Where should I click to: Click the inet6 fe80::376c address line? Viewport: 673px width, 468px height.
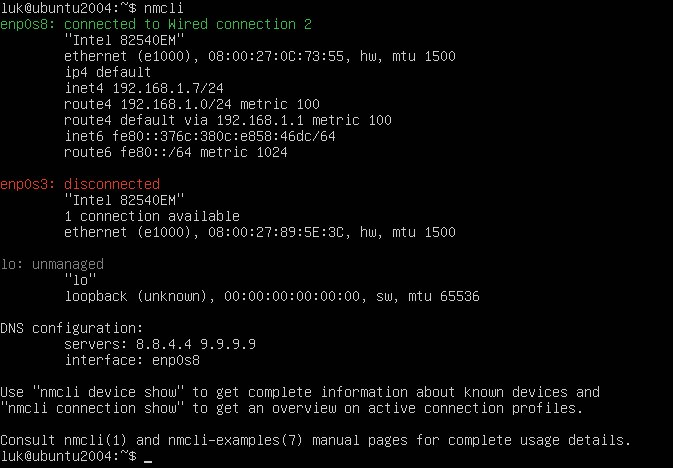click(200, 136)
